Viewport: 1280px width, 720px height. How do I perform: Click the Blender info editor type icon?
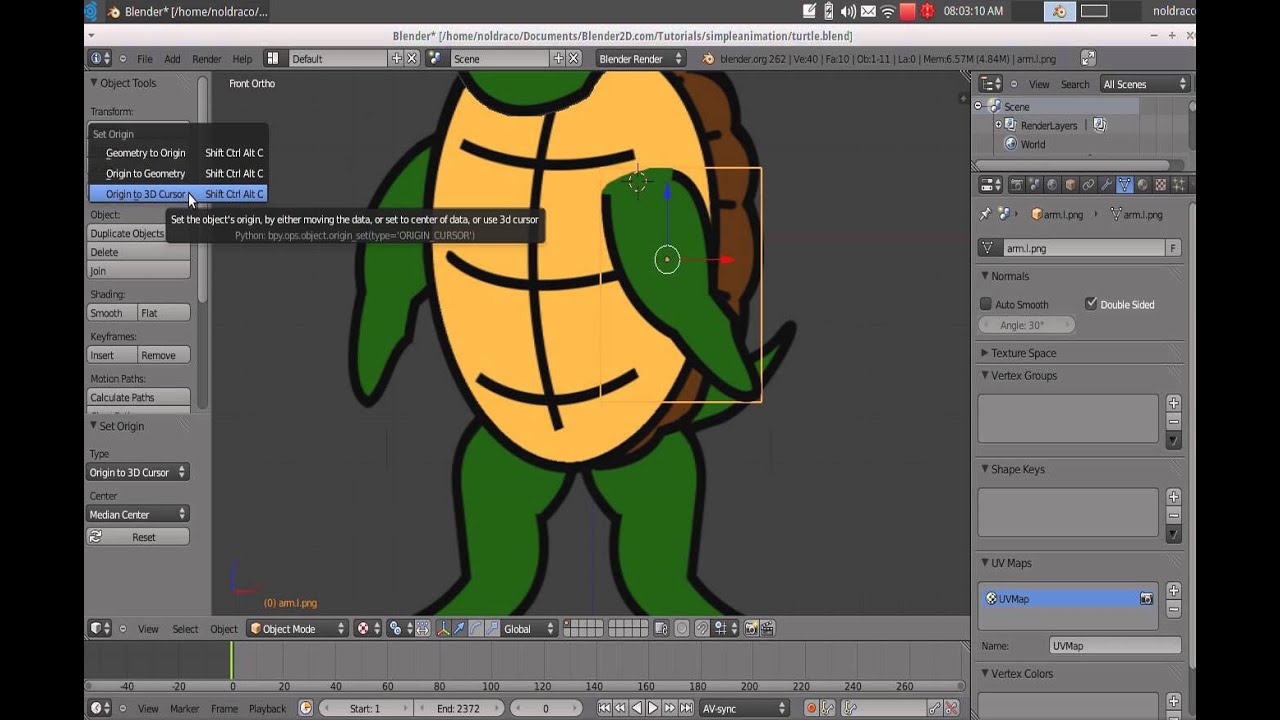[100, 59]
